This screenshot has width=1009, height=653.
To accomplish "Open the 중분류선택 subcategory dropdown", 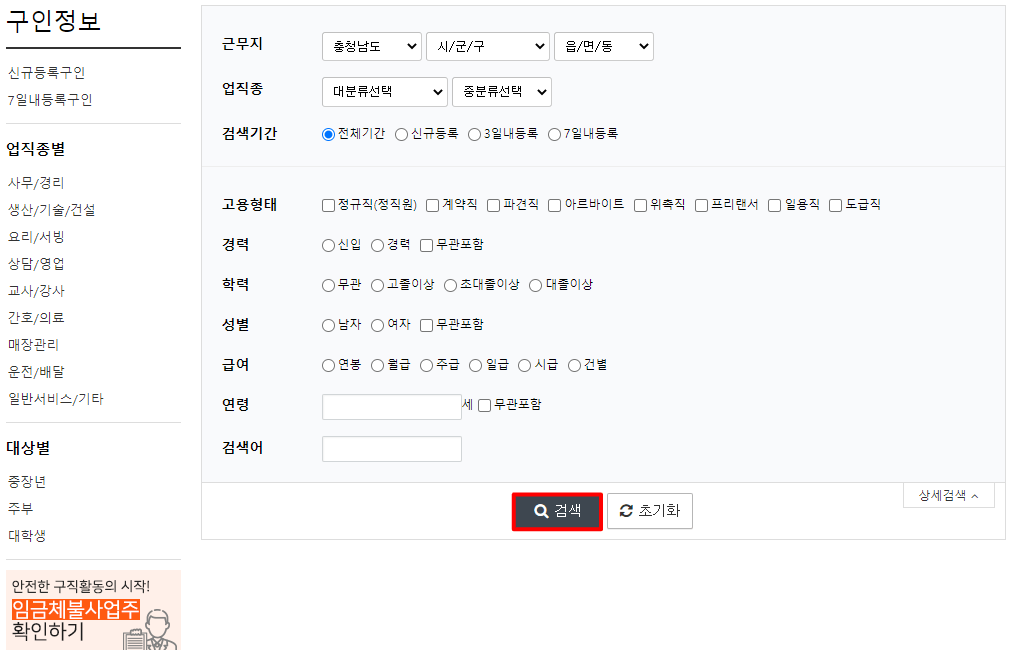I will (x=501, y=91).
